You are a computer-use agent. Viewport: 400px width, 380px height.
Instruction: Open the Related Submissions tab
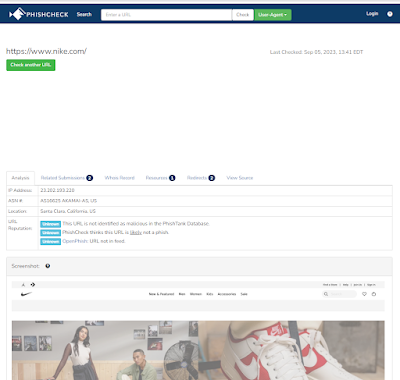(67, 178)
